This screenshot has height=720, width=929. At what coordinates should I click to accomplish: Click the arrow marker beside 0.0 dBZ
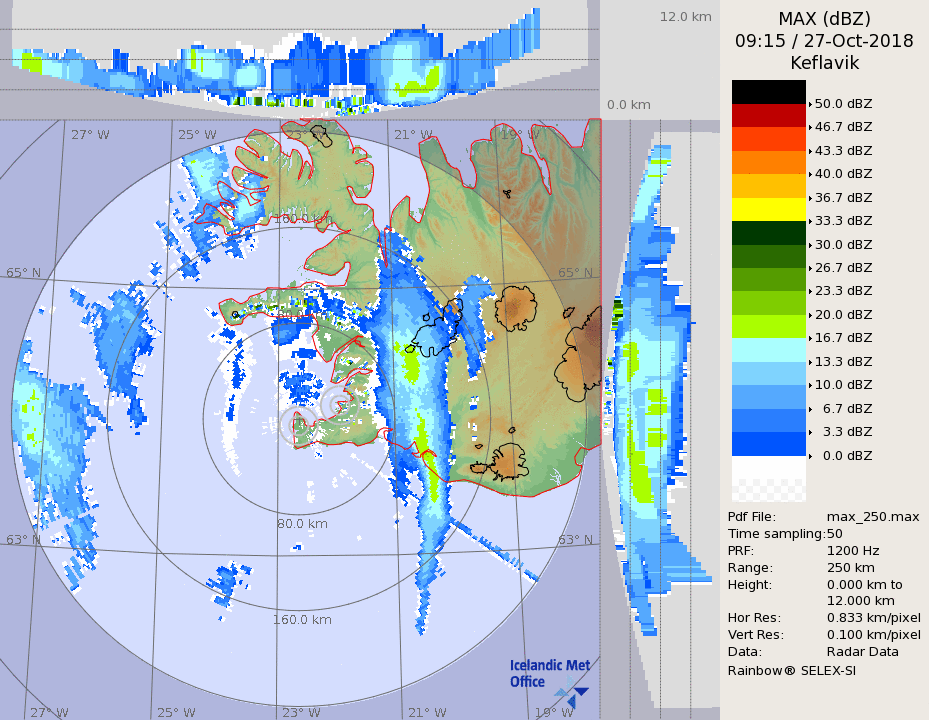(810, 456)
